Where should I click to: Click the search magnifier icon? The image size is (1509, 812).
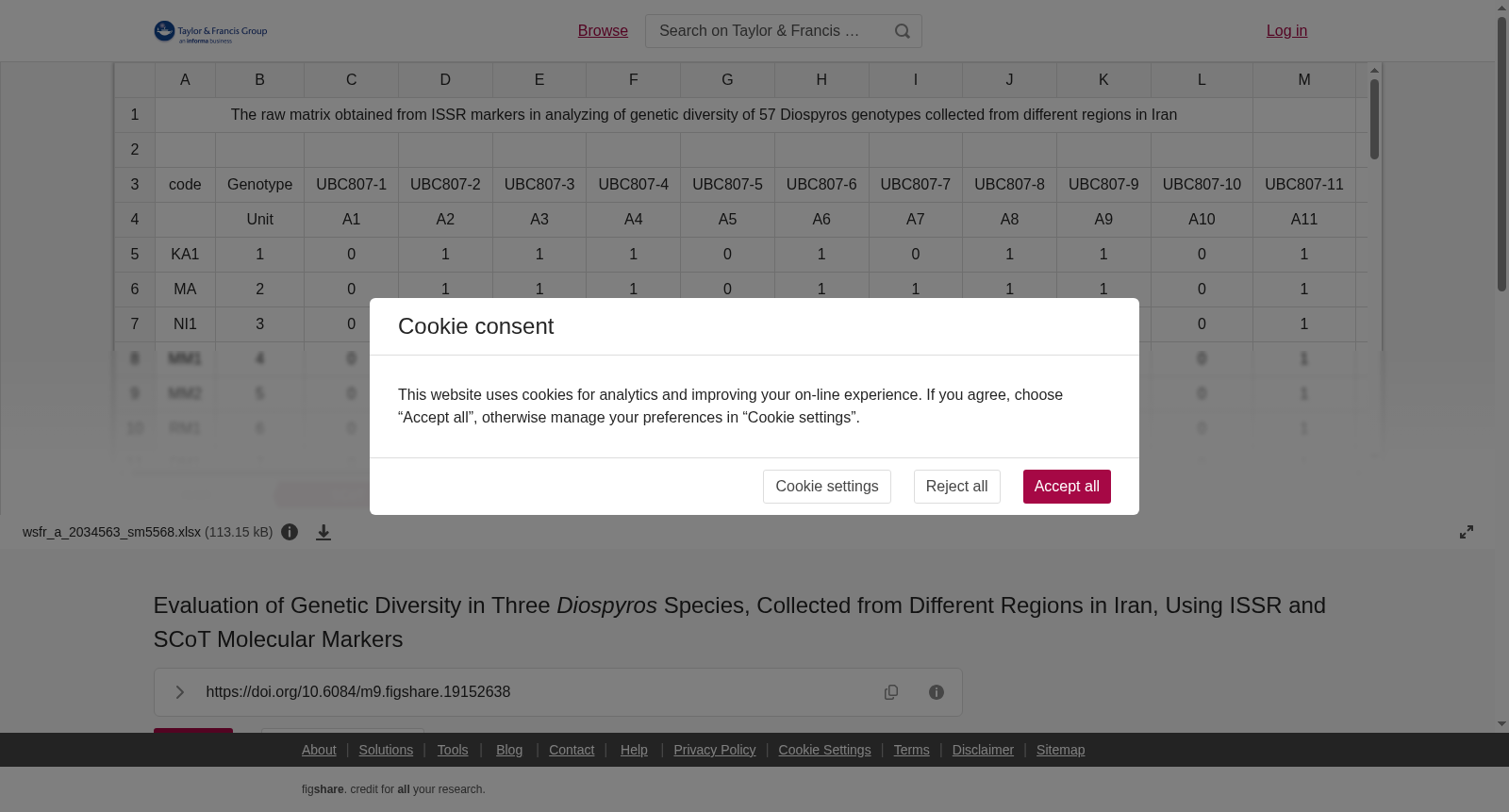coord(903,31)
